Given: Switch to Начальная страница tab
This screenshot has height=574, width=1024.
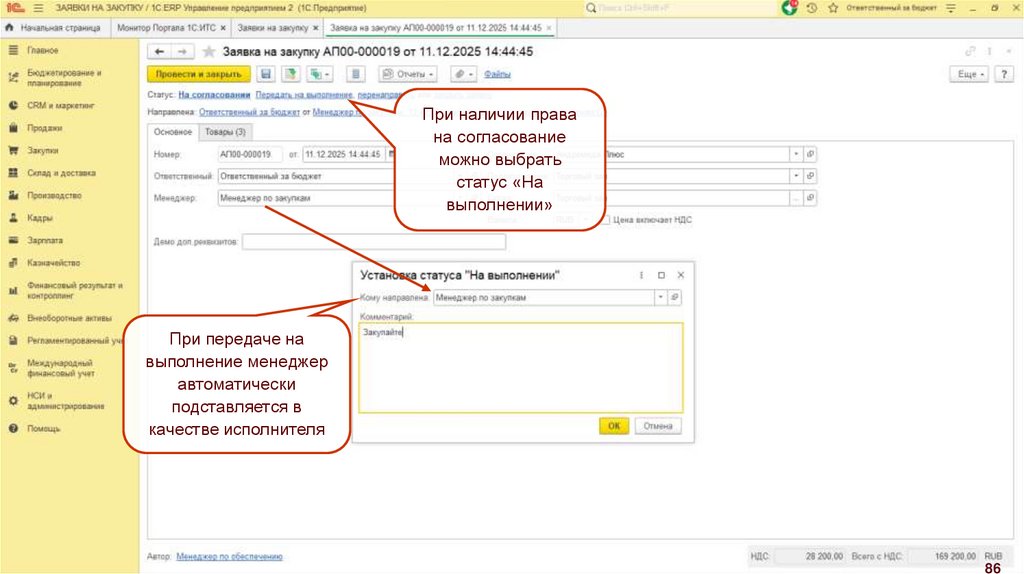Looking at the screenshot, I should click(54, 28).
